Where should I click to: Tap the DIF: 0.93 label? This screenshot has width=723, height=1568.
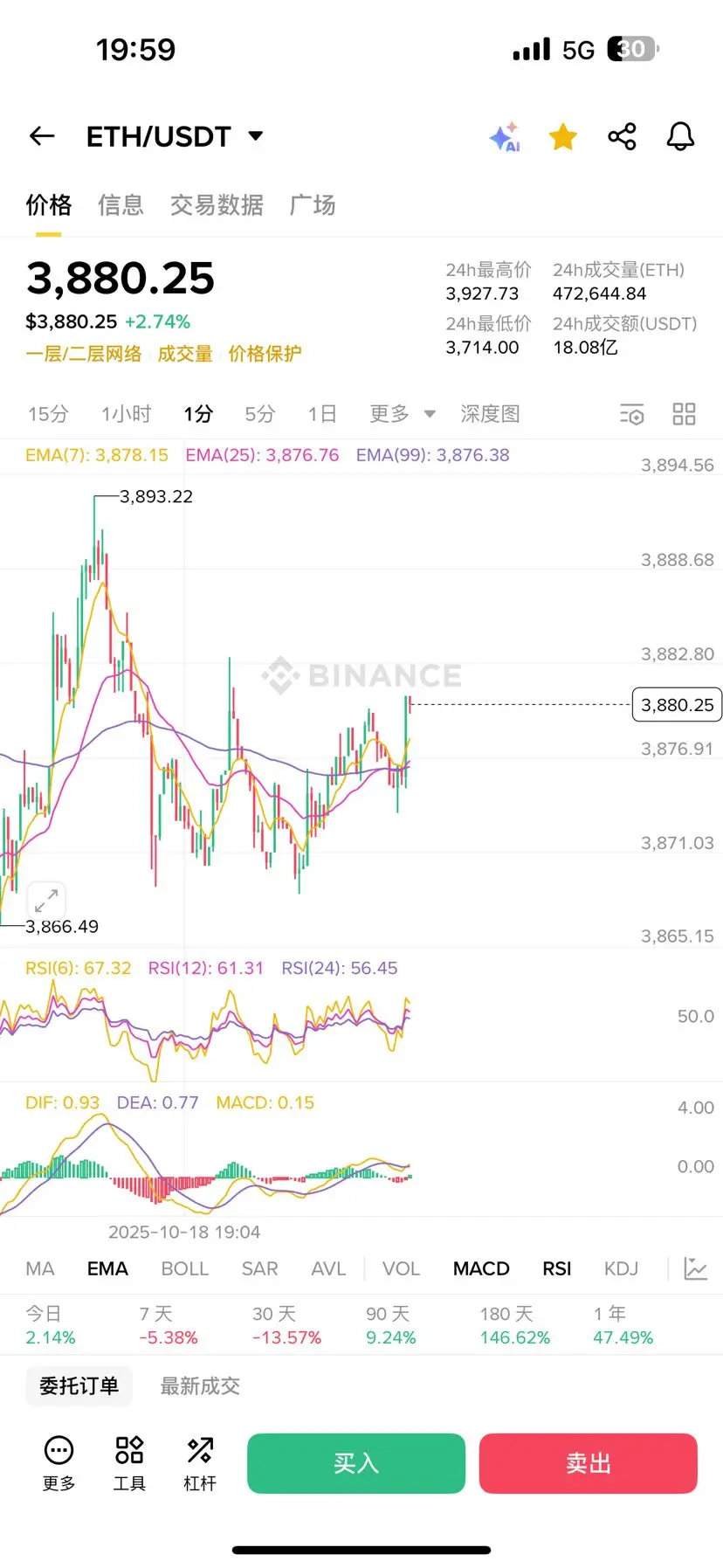(x=63, y=1102)
